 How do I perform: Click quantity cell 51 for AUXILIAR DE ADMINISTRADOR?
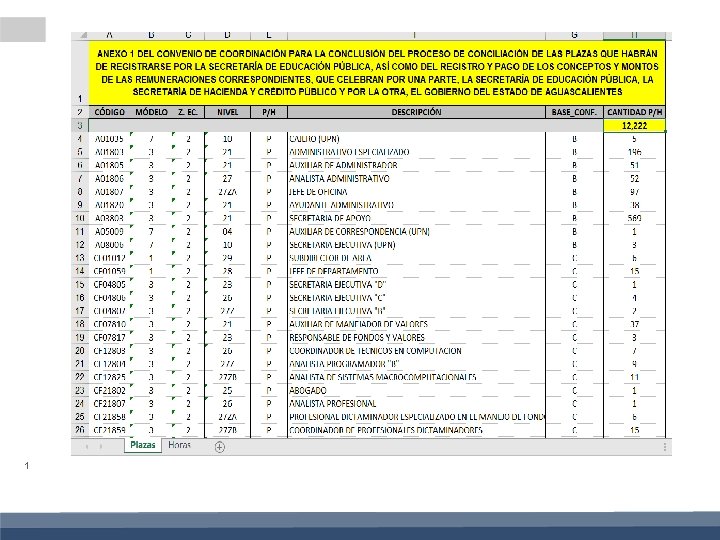[x=635, y=165]
